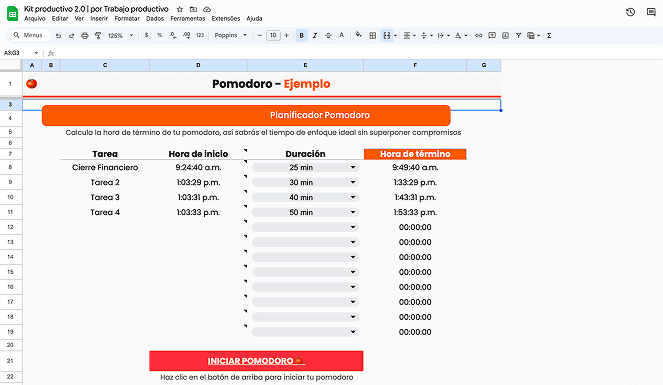Open the 50 min duration dropdown
This screenshot has width=663, height=385.
305,212
